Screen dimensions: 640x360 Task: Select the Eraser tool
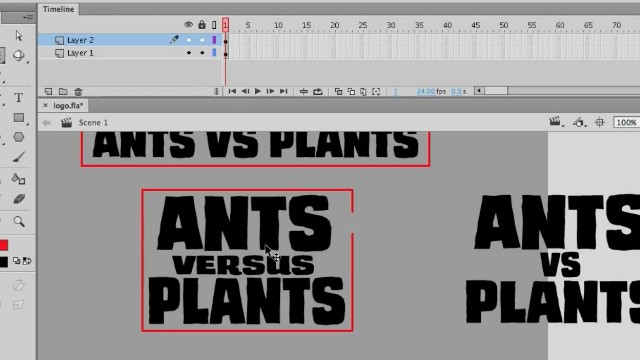[19, 199]
